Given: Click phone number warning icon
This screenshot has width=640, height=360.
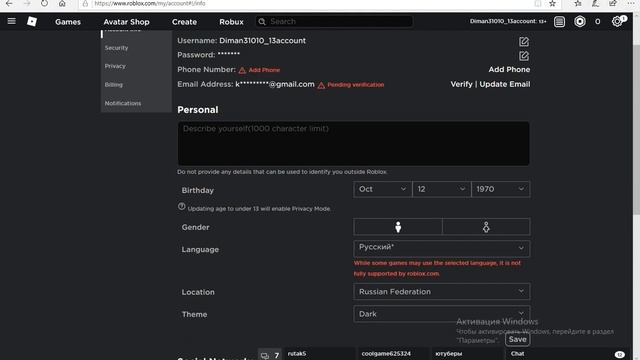Looking at the screenshot, I should (x=242, y=70).
